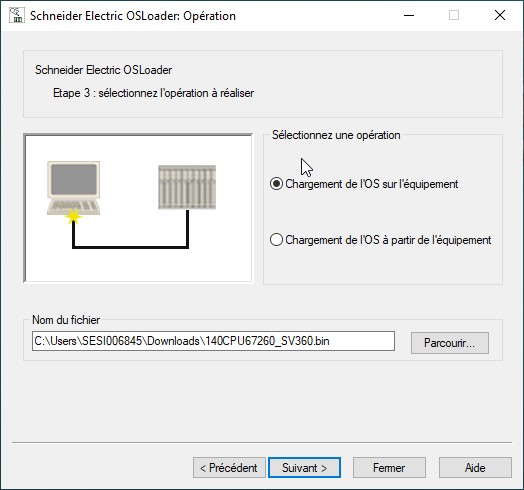Continue with the Suivant button
This screenshot has width=524, height=490.
pos(304,468)
